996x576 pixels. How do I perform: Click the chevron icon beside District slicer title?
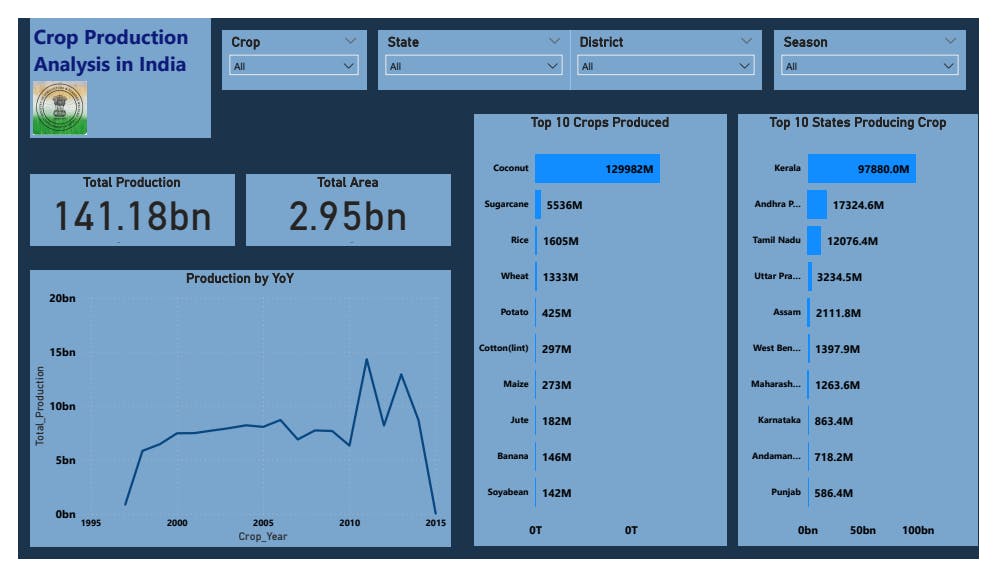[x=747, y=41]
